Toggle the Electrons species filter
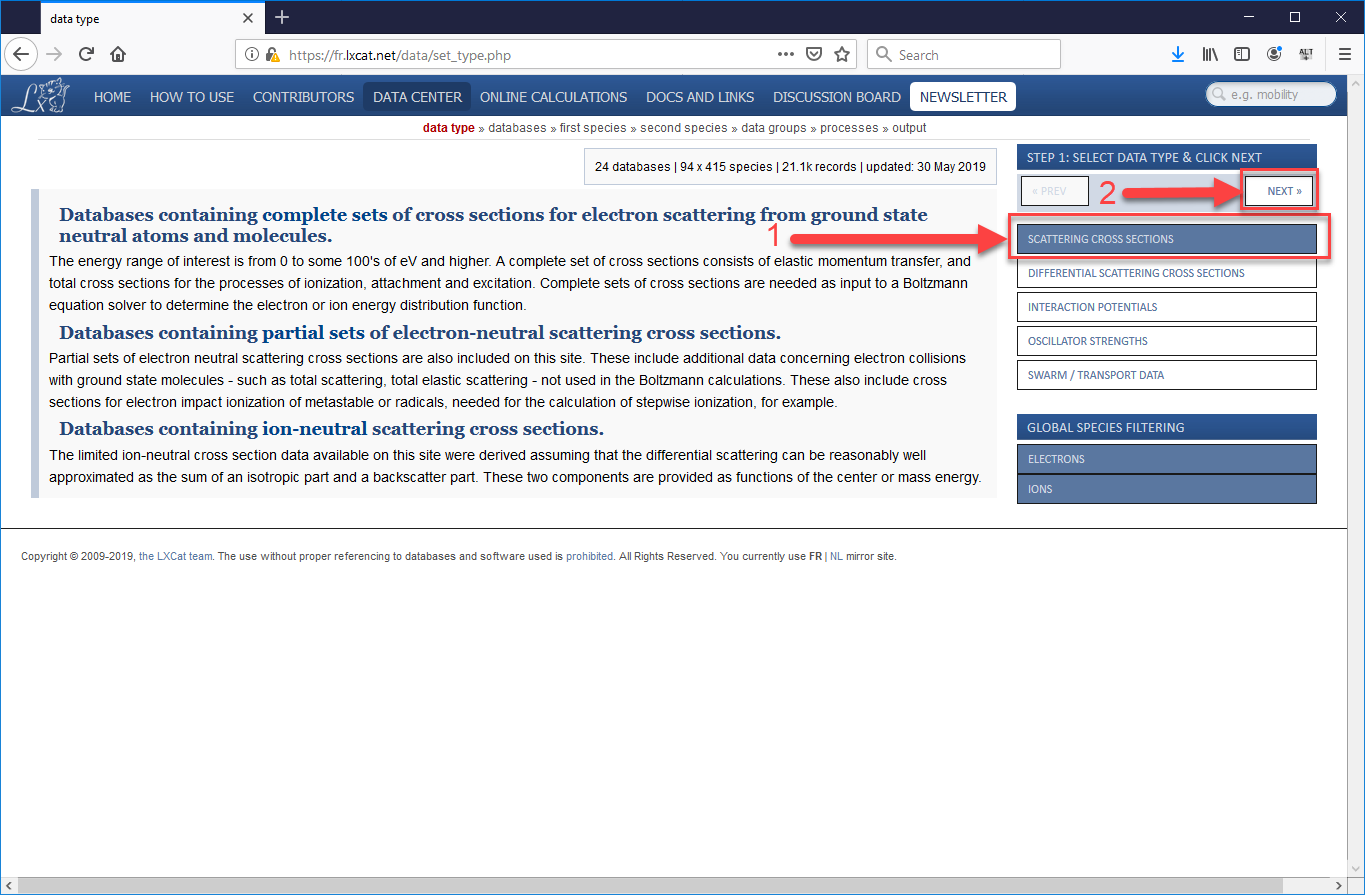Screen dimensions: 1365x895 point(1166,459)
